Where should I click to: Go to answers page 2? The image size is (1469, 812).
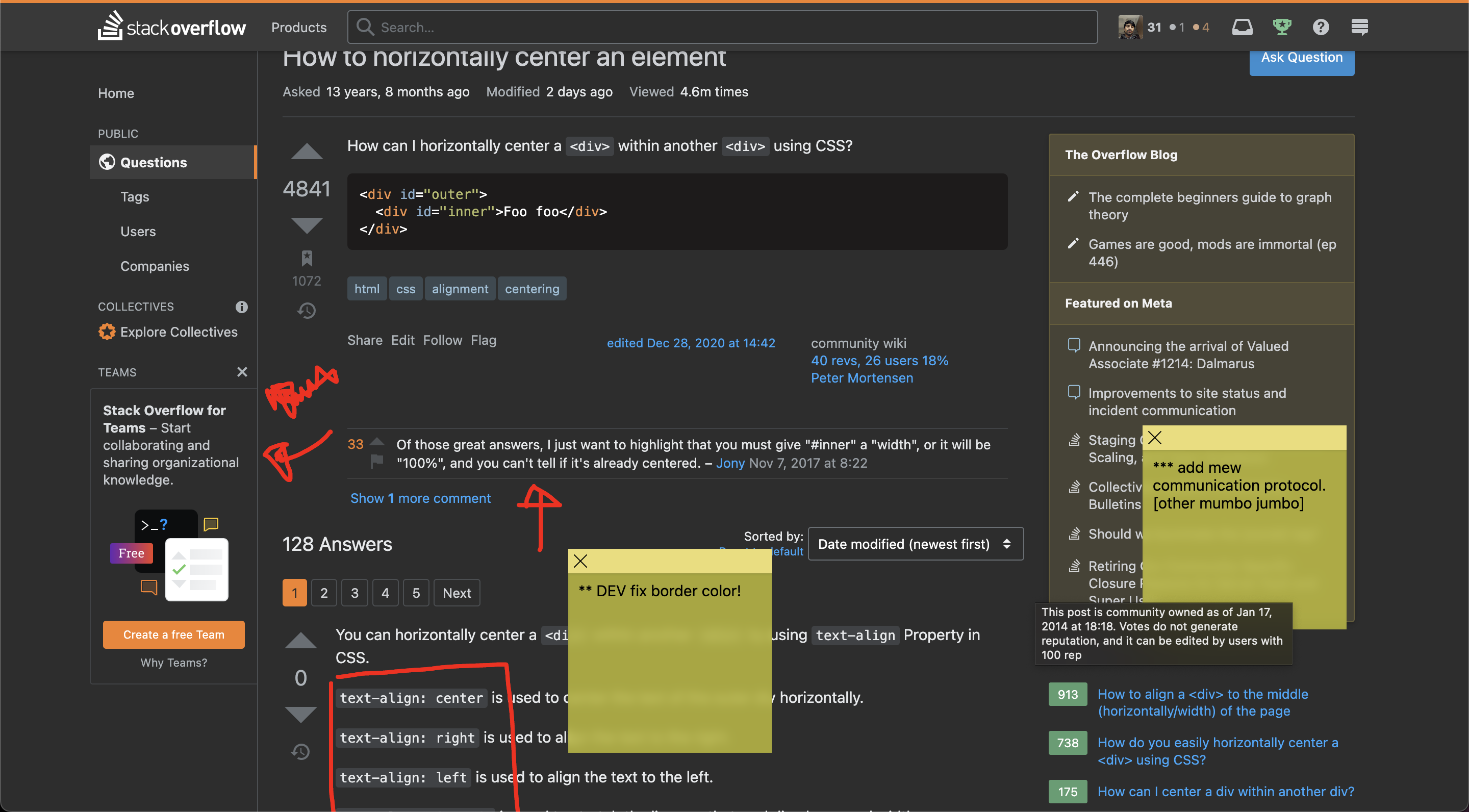tap(324, 593)
